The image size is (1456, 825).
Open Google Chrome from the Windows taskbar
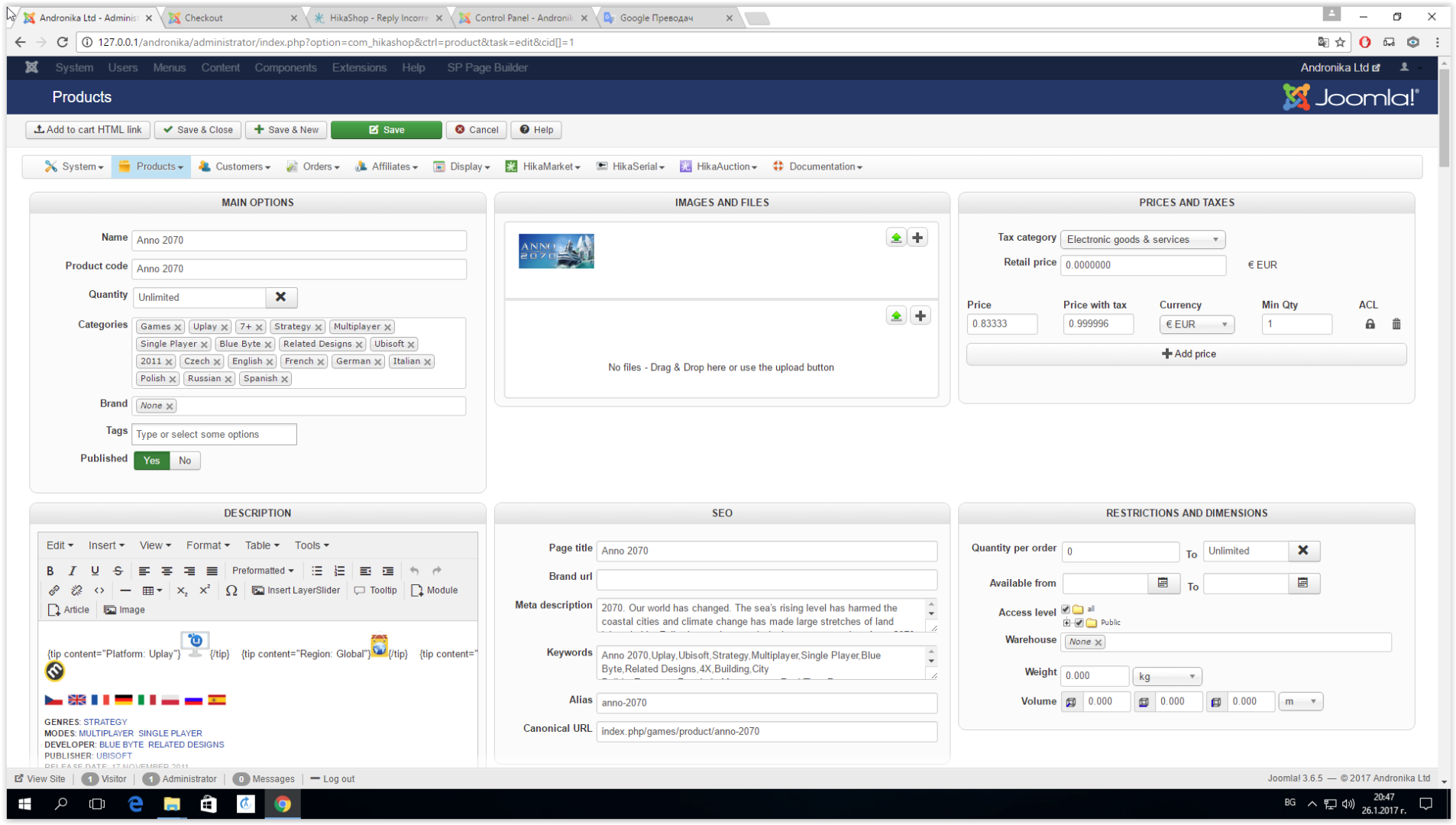click(x=283, y=804)
